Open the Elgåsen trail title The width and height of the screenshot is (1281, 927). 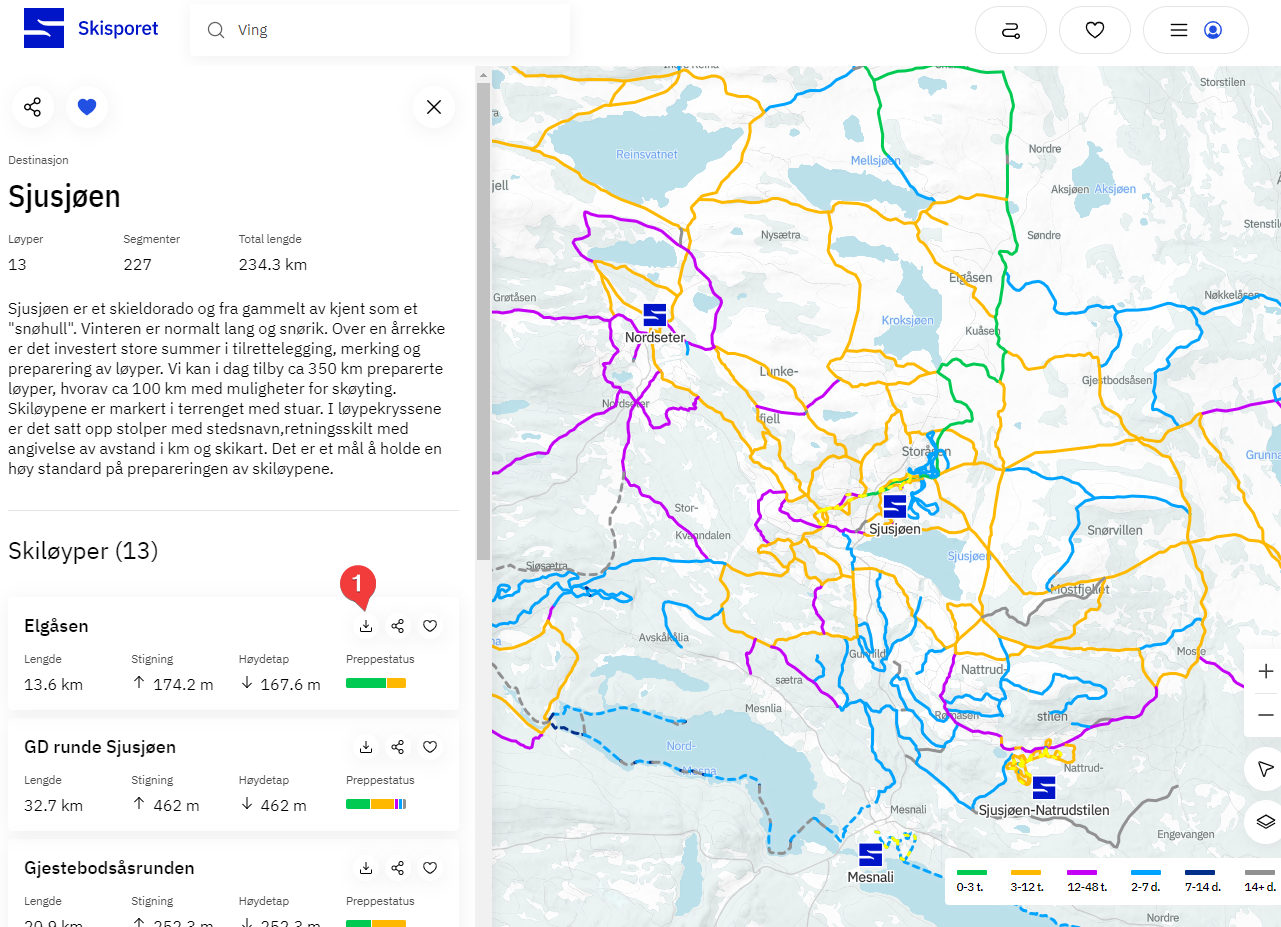point(56,626)
